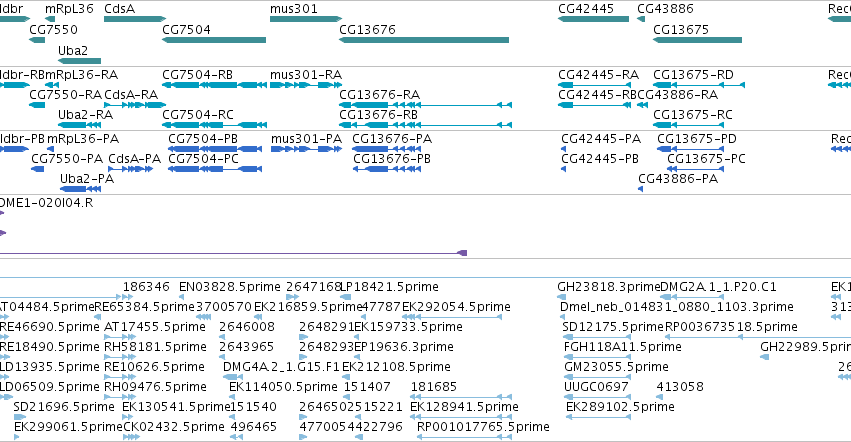Select protein CG7504-PB
851x442 pixels.
[x=203, y=139]
